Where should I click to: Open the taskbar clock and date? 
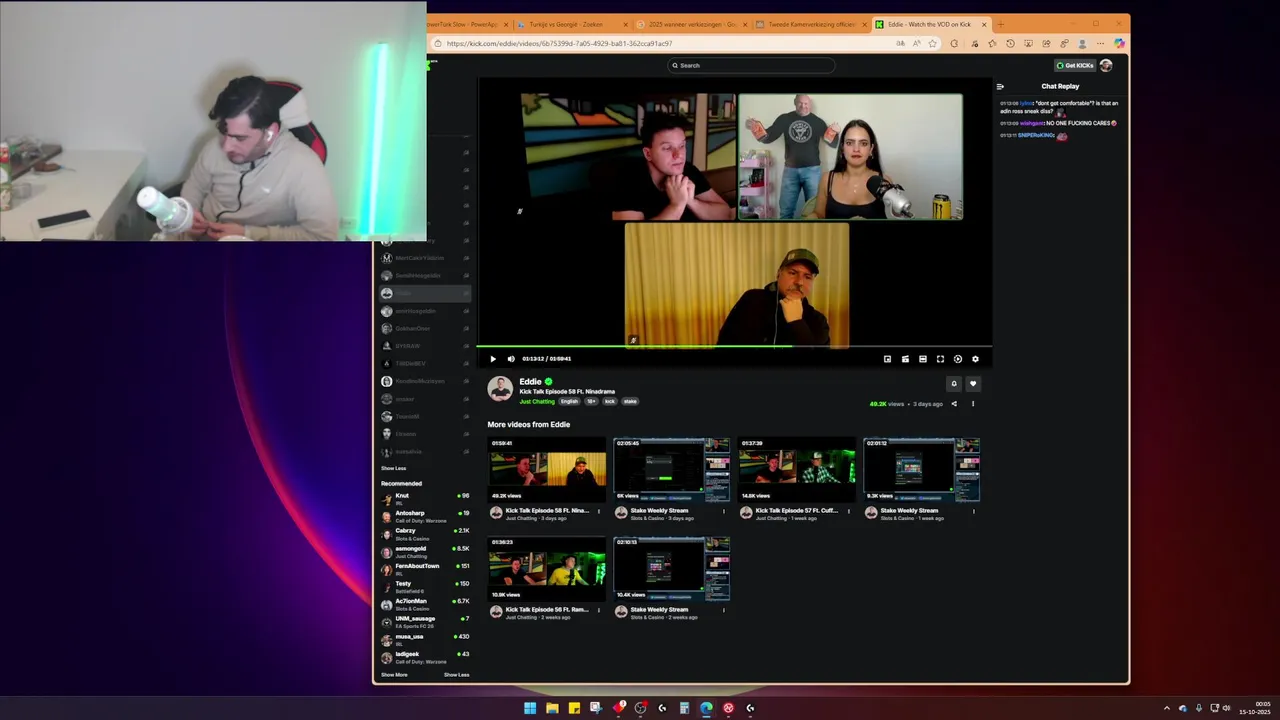point(1256,708)
